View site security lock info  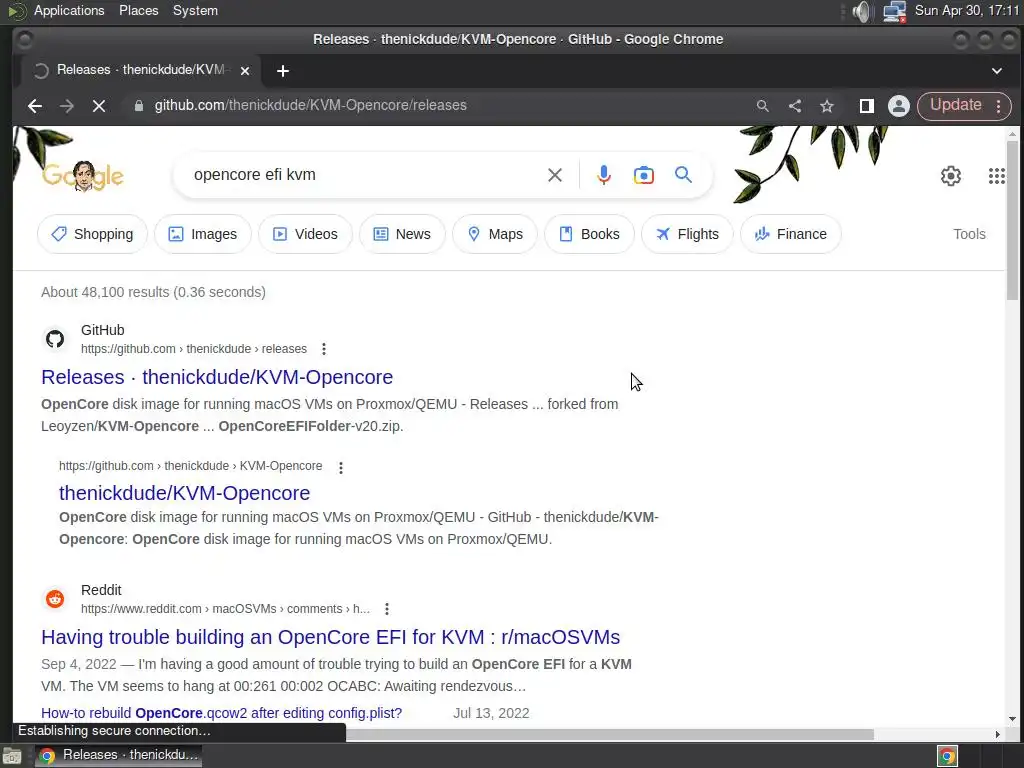click(138, 106)
